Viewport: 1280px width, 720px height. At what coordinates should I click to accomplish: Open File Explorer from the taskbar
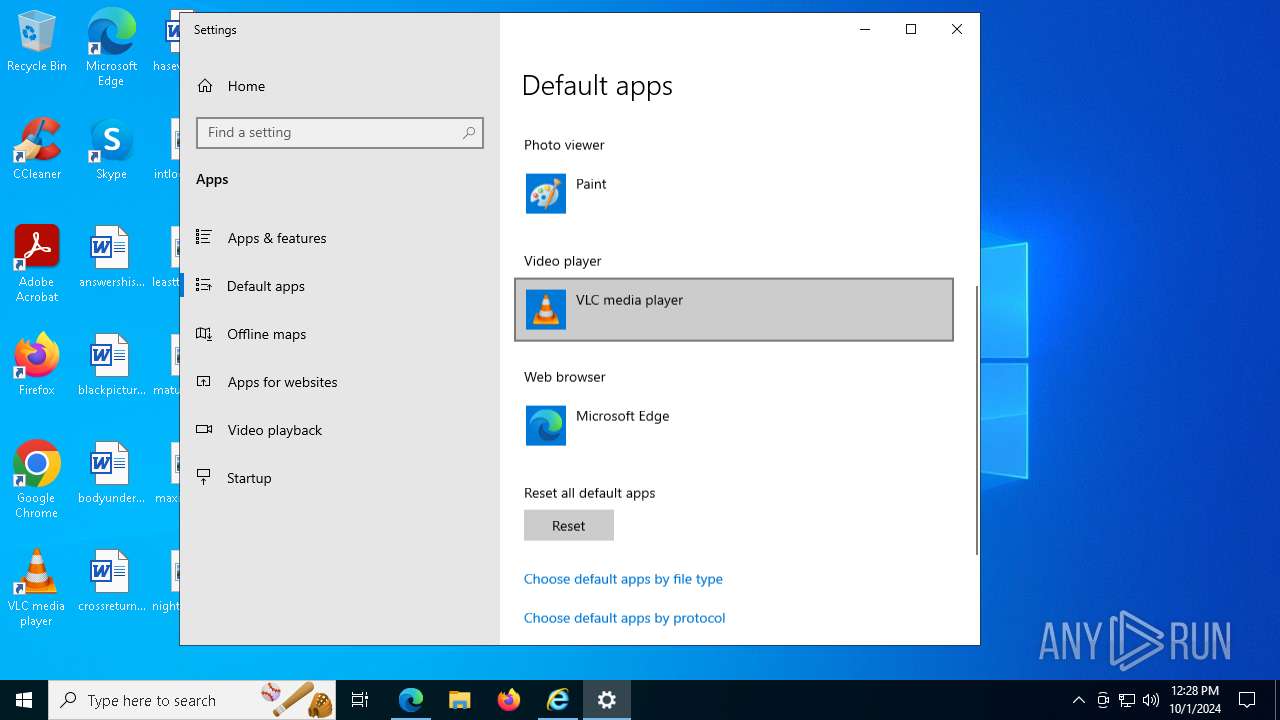click(x=460, y=700)
